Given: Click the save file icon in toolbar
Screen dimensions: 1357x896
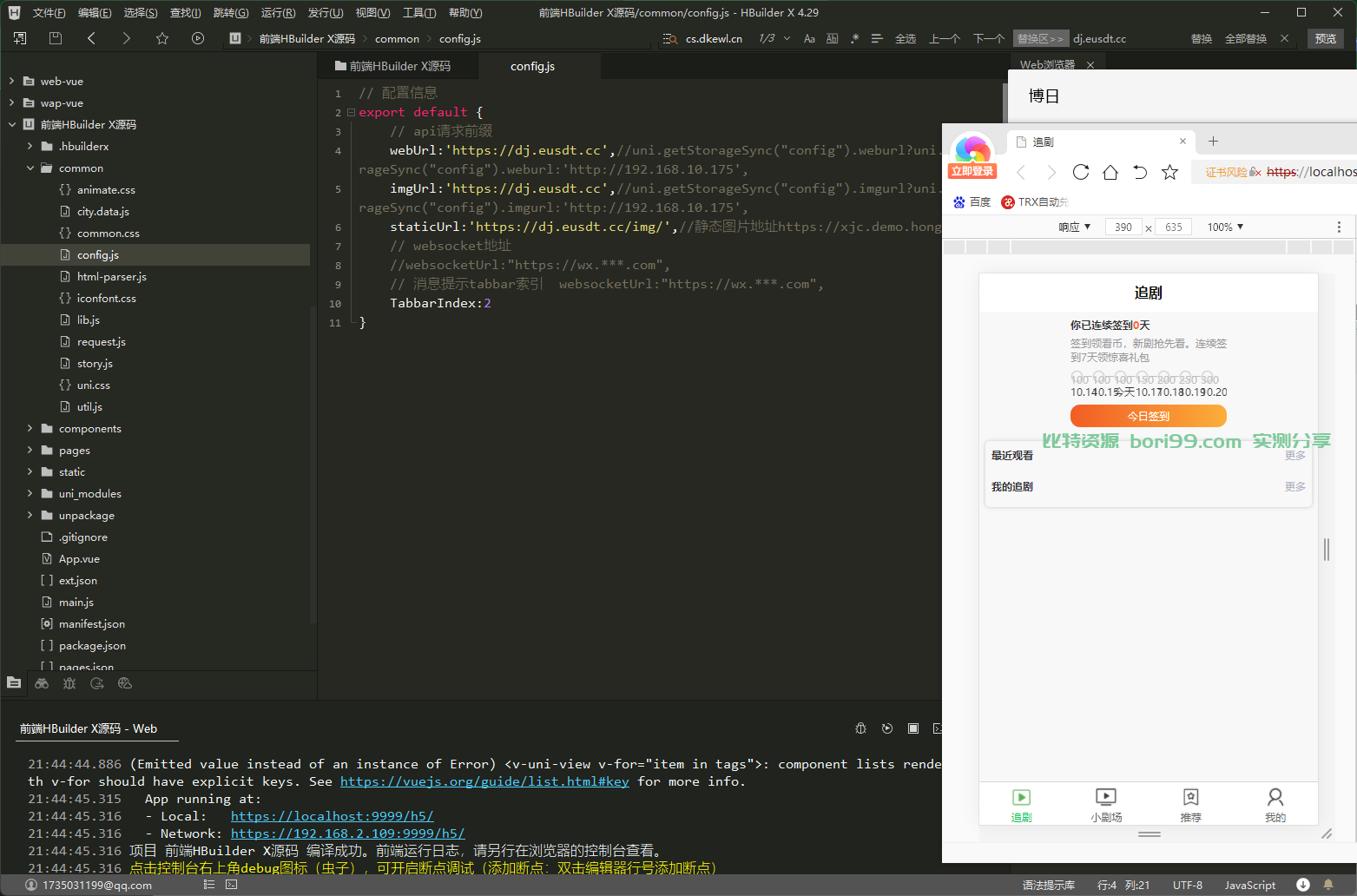Looking at the screenshot, I should click(56, 38).
